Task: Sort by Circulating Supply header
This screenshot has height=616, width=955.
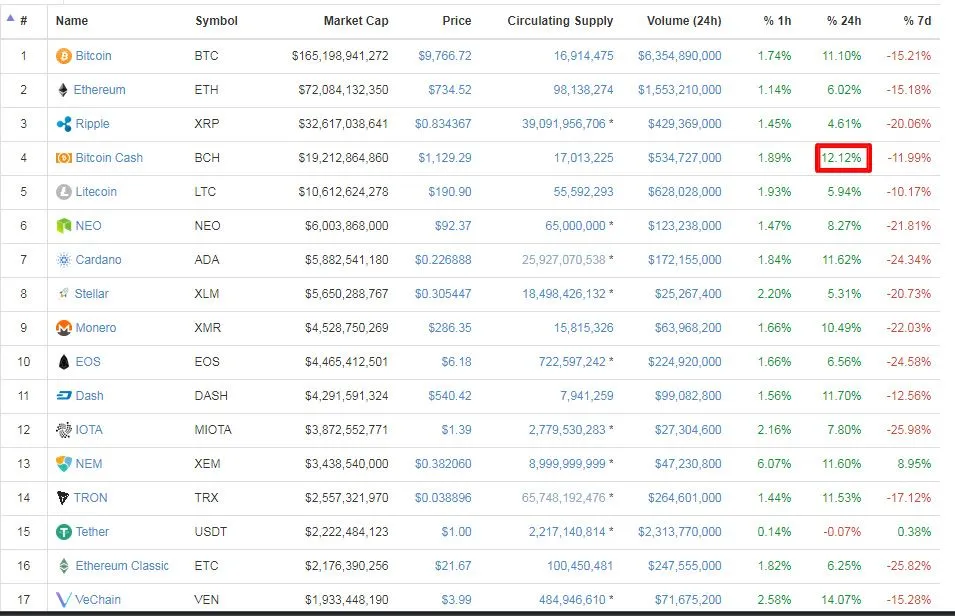Action: (560, 21)
